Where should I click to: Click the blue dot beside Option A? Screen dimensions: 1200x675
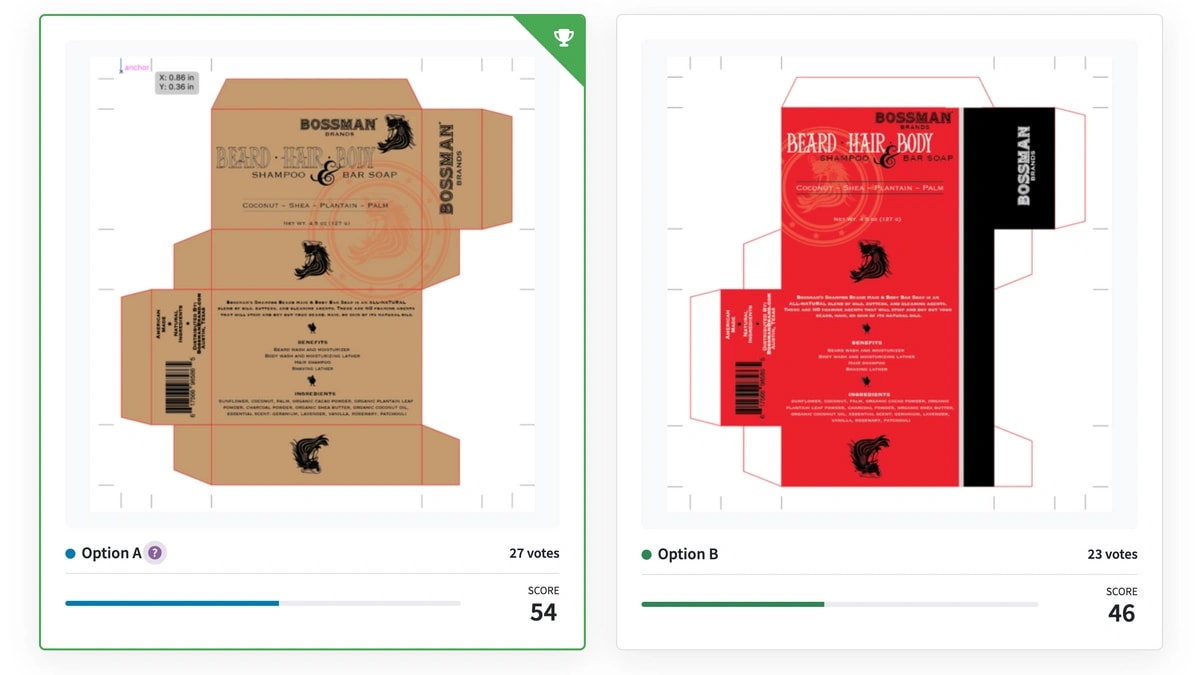click(x=70, y=554)
